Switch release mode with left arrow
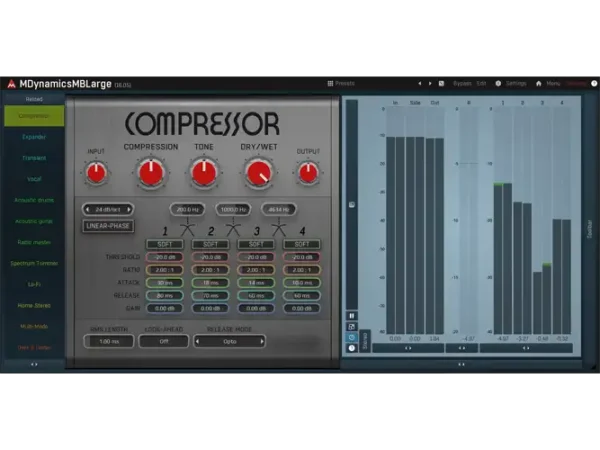Image resolution: width=600 pixels, height=450 pixels. point(197,341)
